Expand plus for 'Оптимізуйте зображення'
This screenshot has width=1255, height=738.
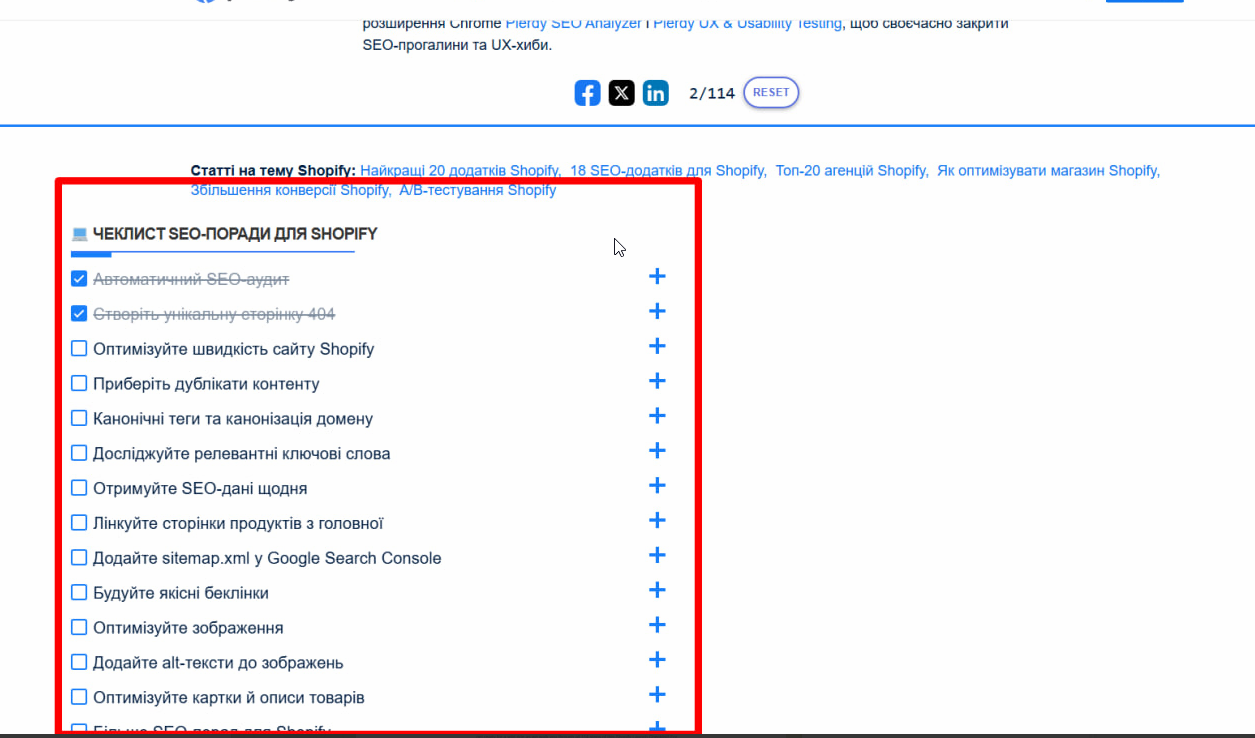(x=657, y=625)
